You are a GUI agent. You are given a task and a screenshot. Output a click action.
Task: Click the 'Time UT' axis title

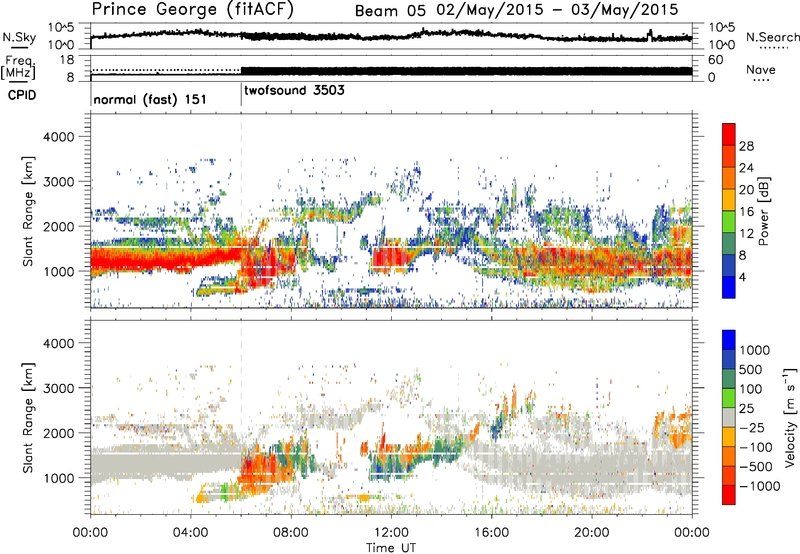tap(391, 548)
